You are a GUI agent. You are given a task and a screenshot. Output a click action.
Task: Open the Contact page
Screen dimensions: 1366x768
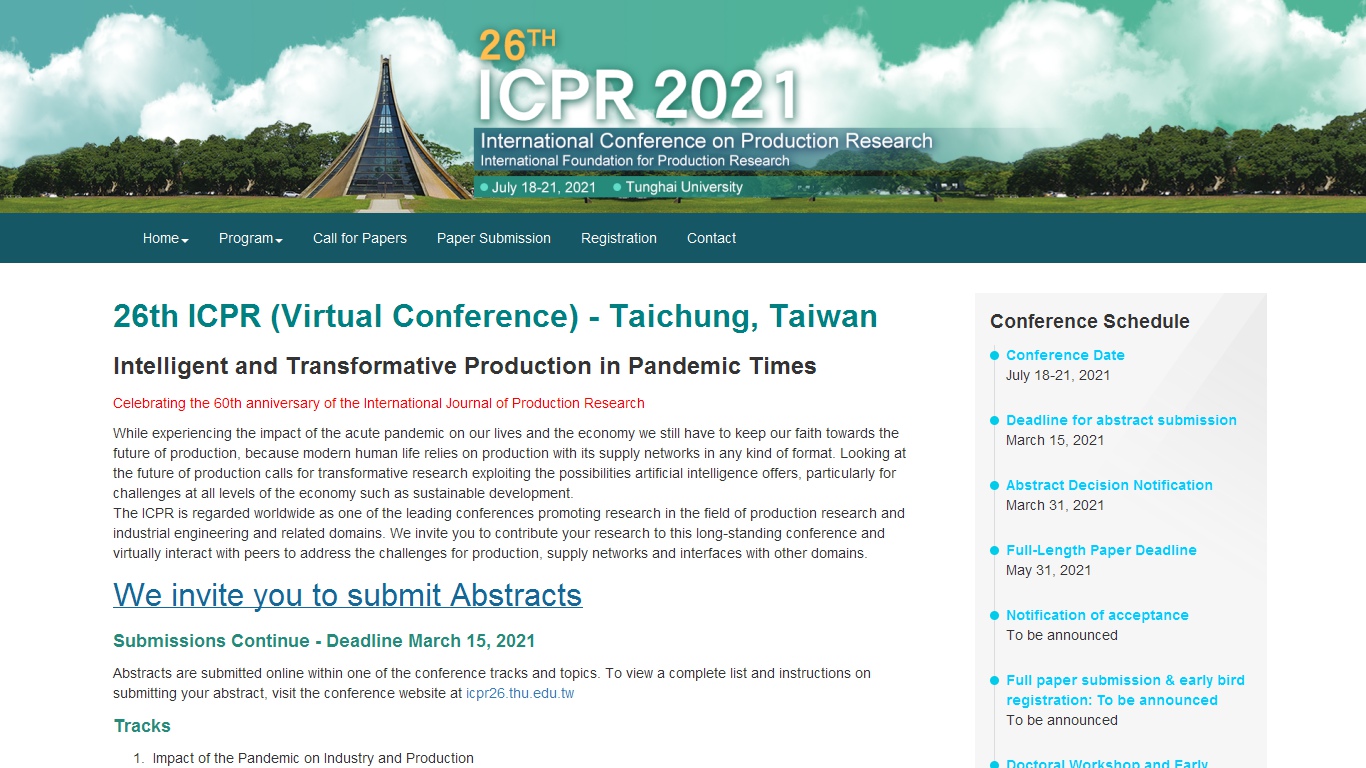[x=711, y=238]
